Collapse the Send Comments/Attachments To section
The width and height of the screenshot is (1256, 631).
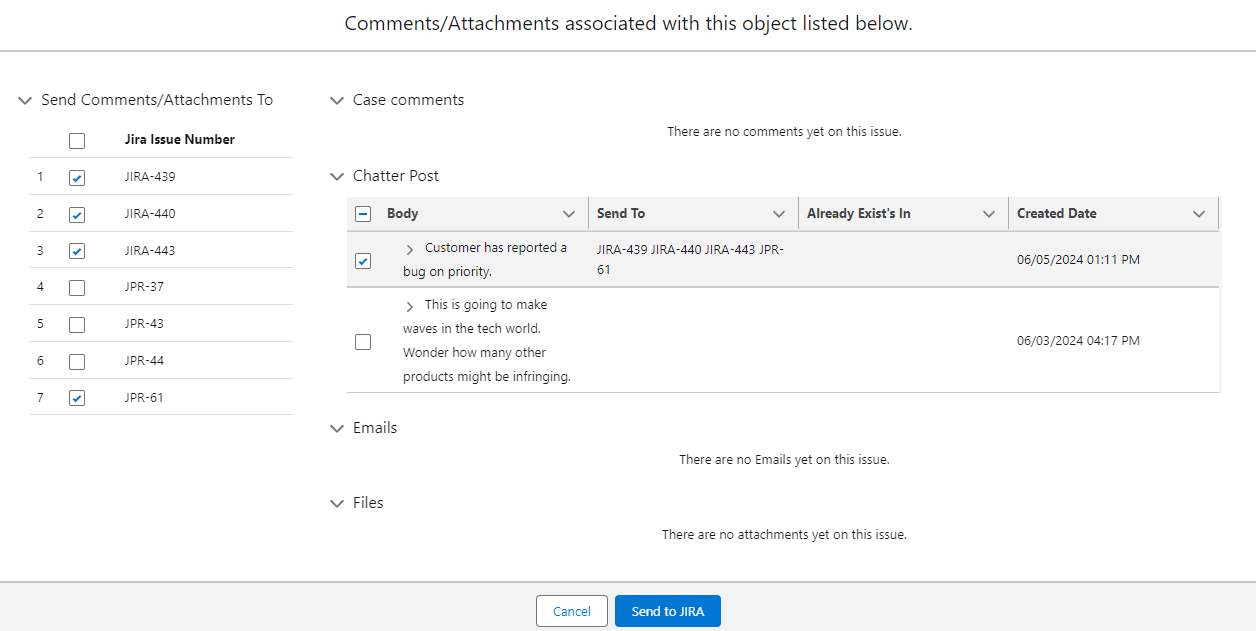[25, 101]
